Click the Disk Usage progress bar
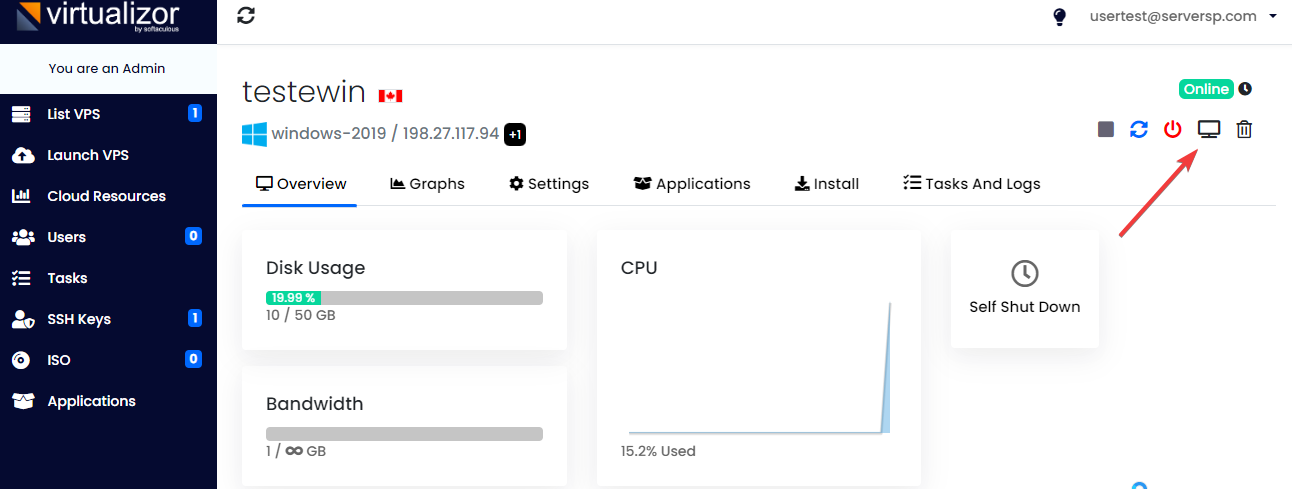Screen dimensions: 1292x489 [404, 298]
